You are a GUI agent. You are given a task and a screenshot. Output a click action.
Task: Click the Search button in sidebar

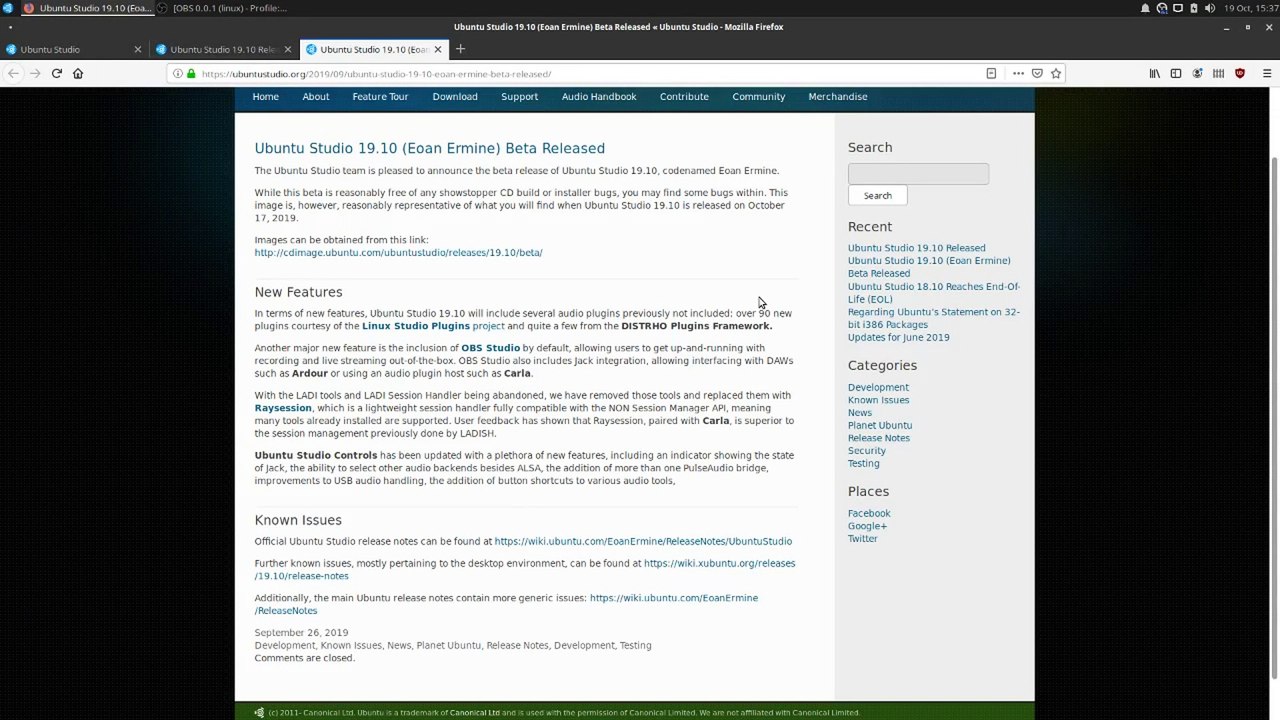coord(878,196)
